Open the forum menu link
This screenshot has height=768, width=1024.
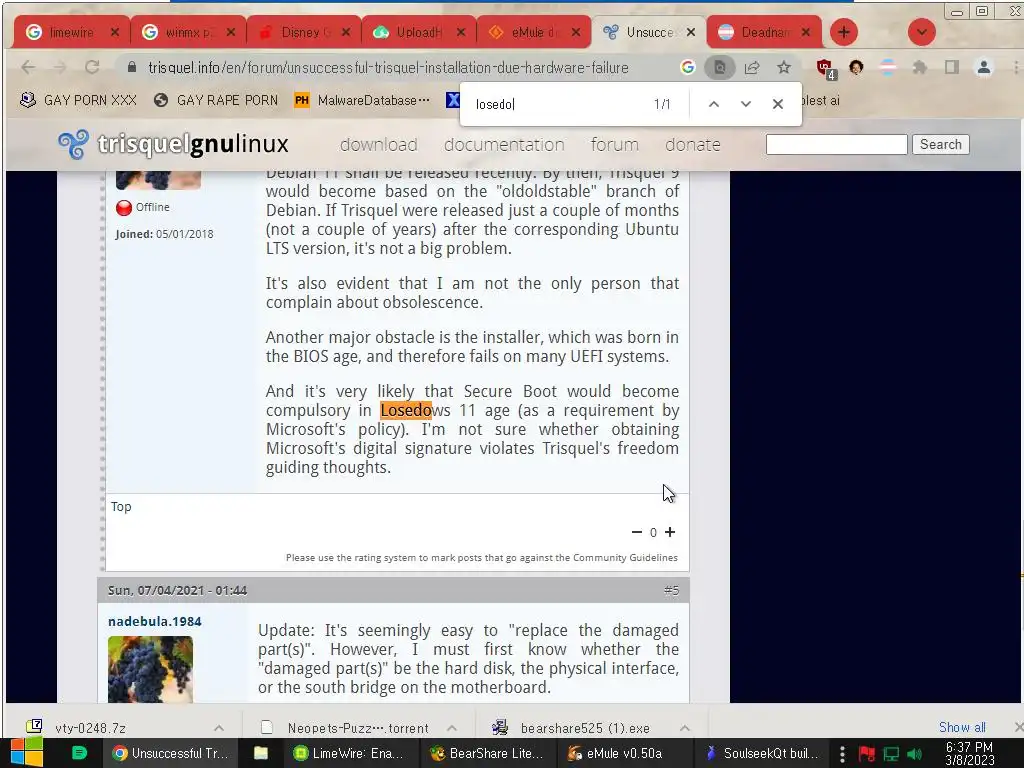click(x=615, y=144)
